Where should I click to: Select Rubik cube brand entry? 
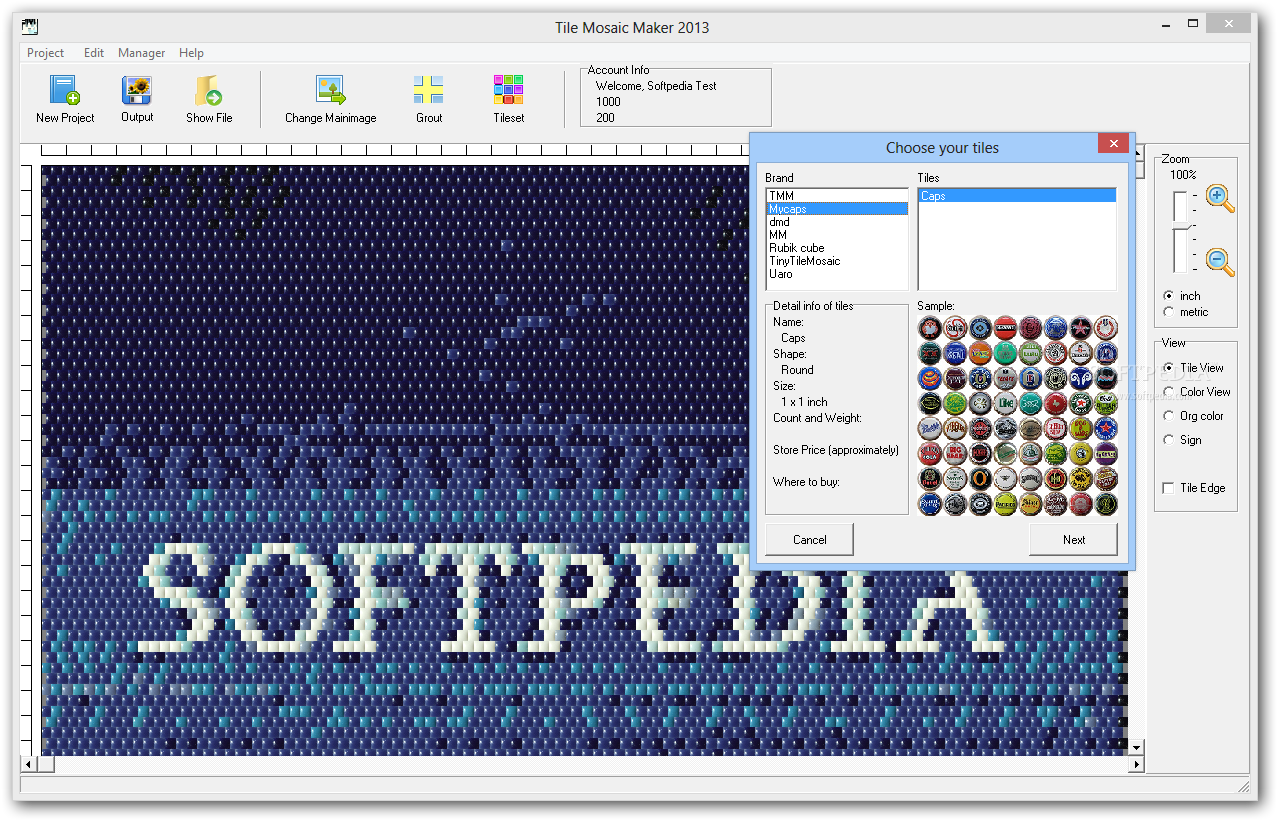pyautogui.click(x=837, y=248)
